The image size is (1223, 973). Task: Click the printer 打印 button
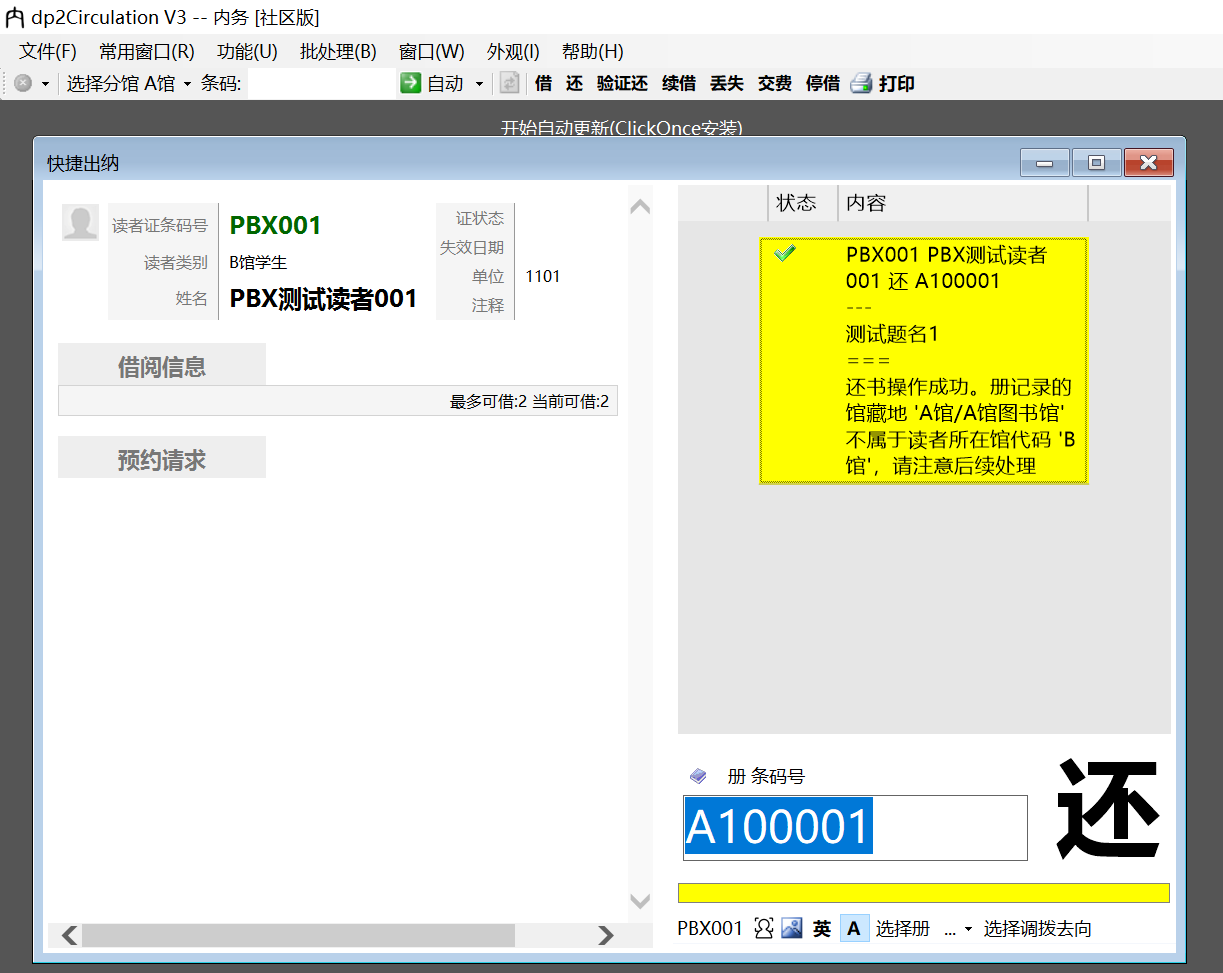click(883, 84)
